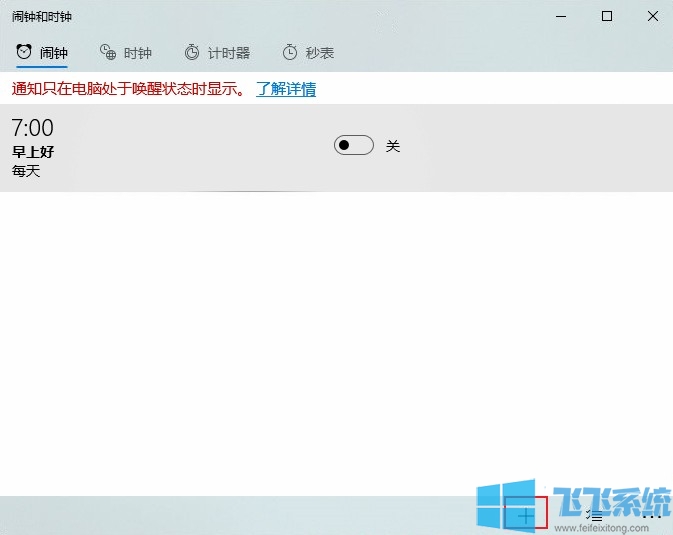673x535 pixels.
Task: Minimize the 闹钟和时钟 window
Action: tap(561, 16)
